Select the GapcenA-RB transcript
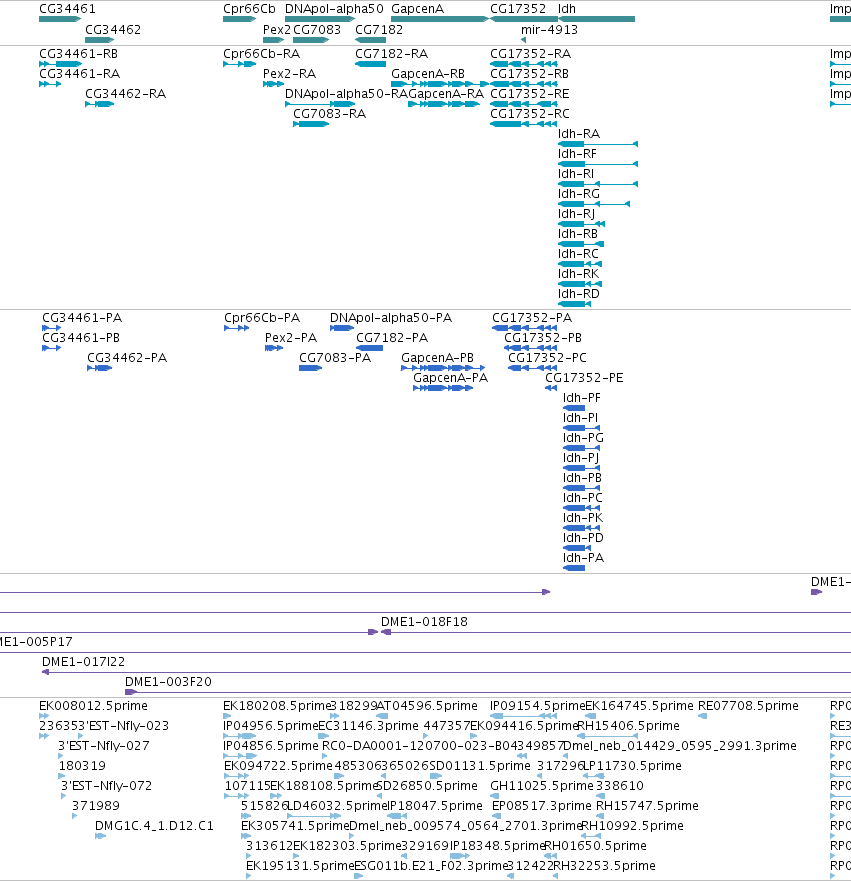 tap(440, 84)
